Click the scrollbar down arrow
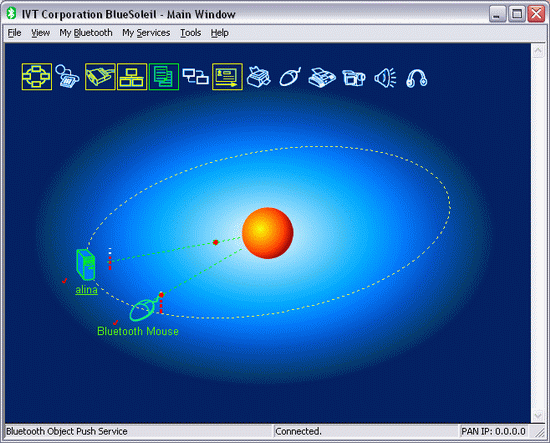 tap(538, 415)
